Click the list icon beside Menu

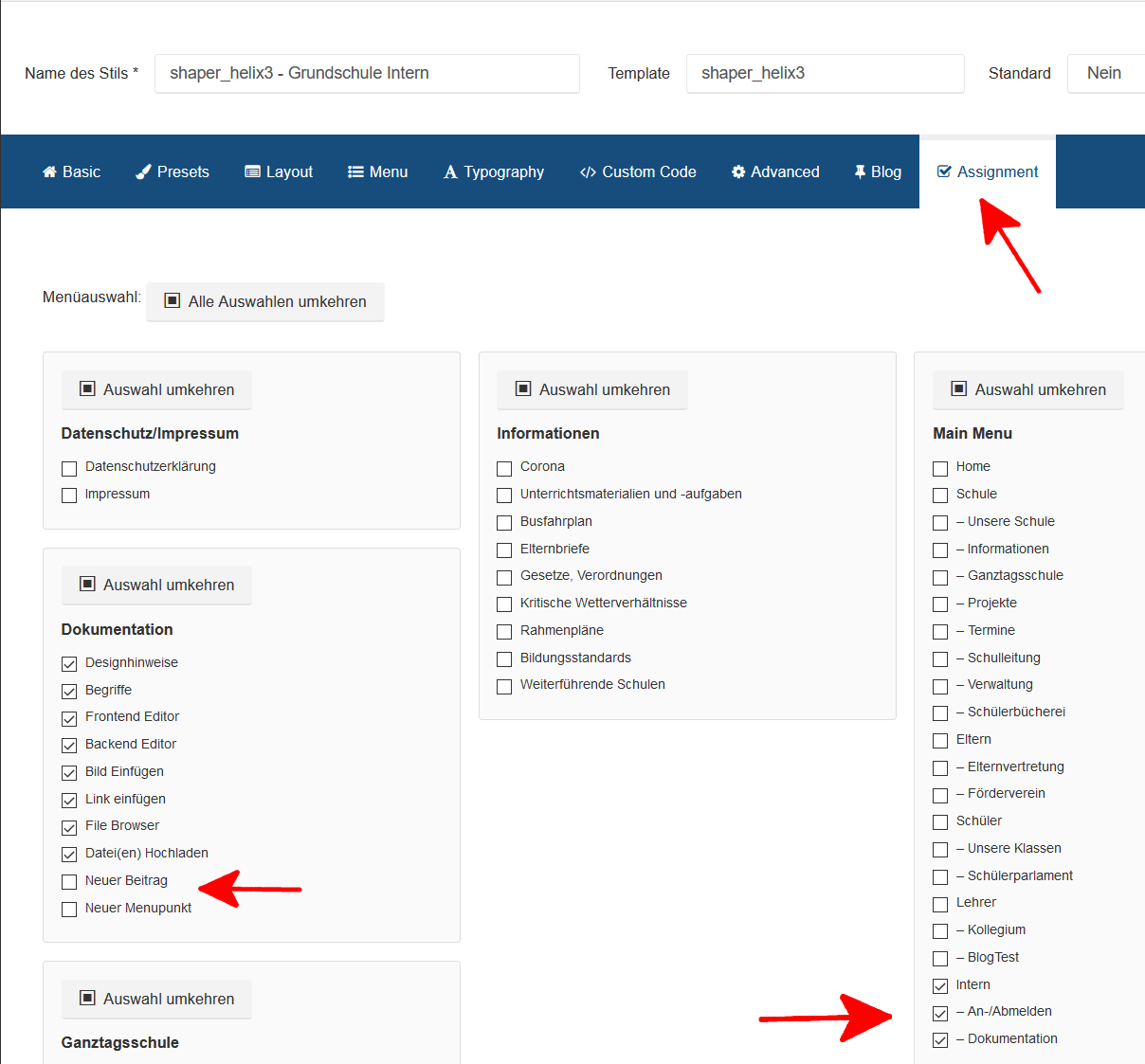click(x=355, y=172)
